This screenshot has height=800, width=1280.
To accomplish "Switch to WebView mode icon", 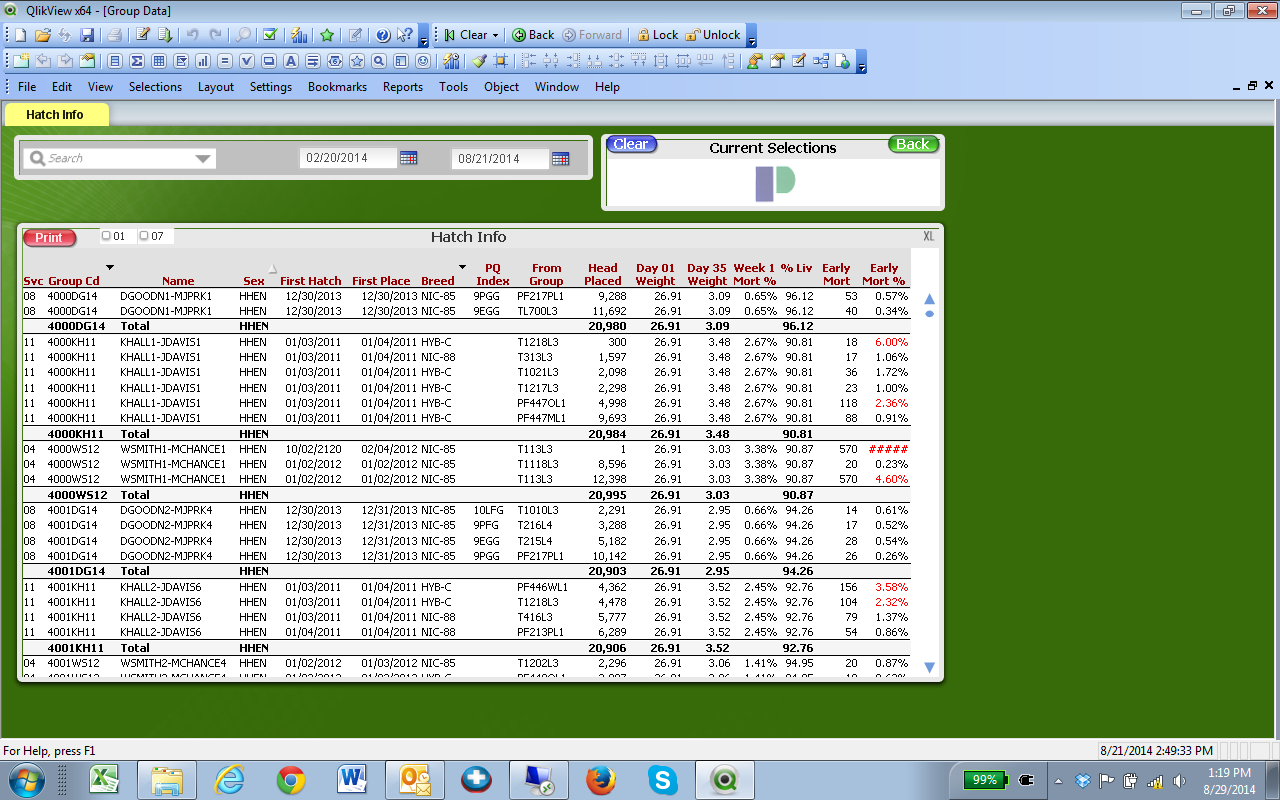I will pos(843,61).
